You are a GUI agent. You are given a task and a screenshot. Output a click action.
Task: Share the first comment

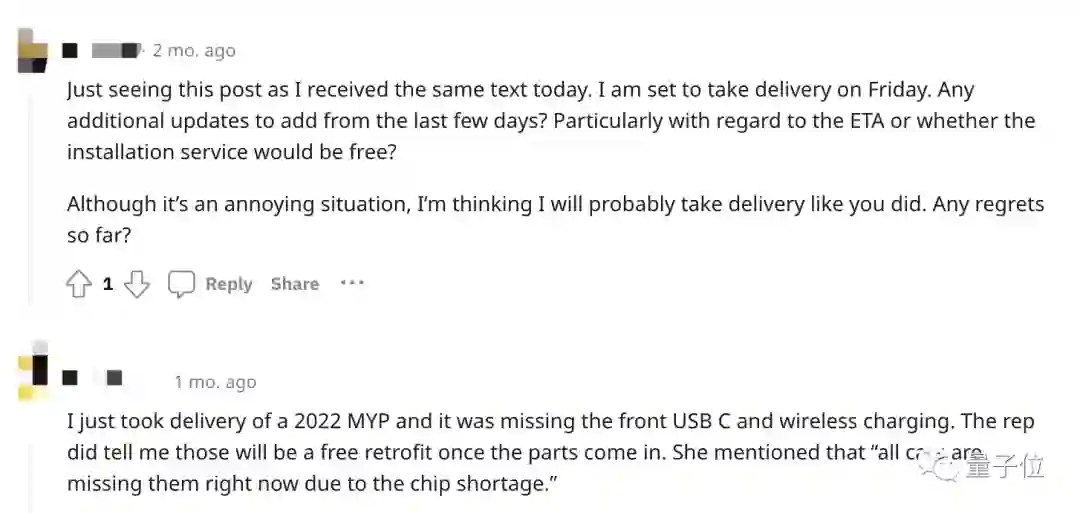tap(294, 285)
